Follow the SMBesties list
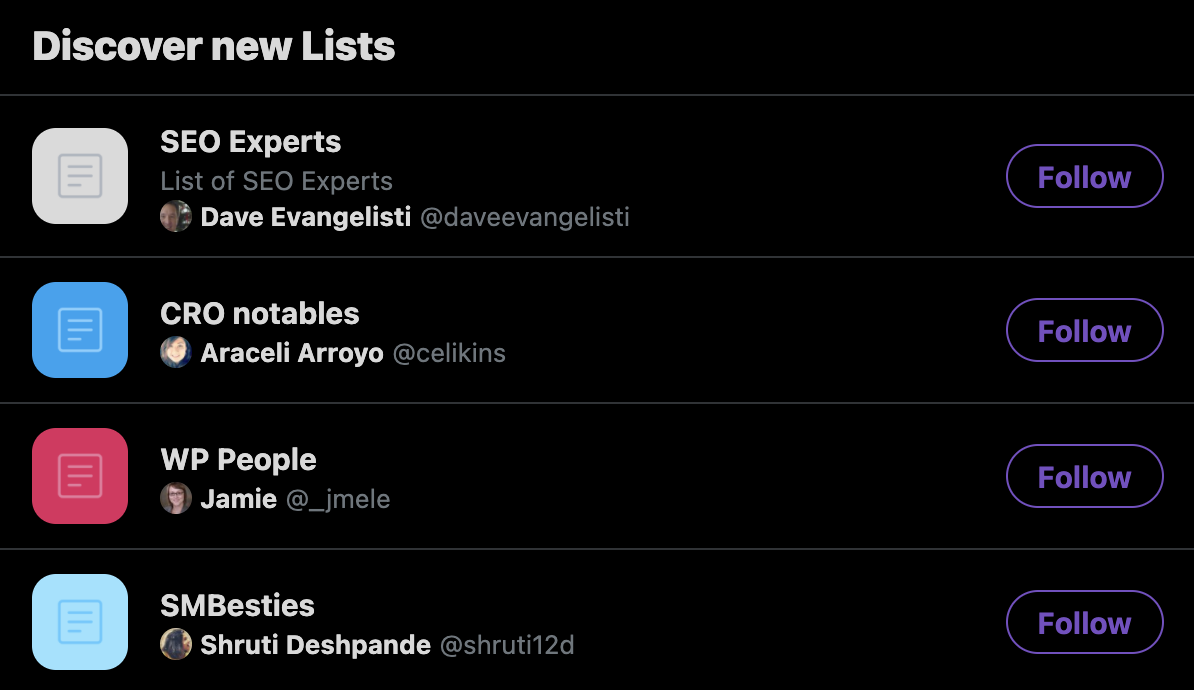 point(1084,622)
